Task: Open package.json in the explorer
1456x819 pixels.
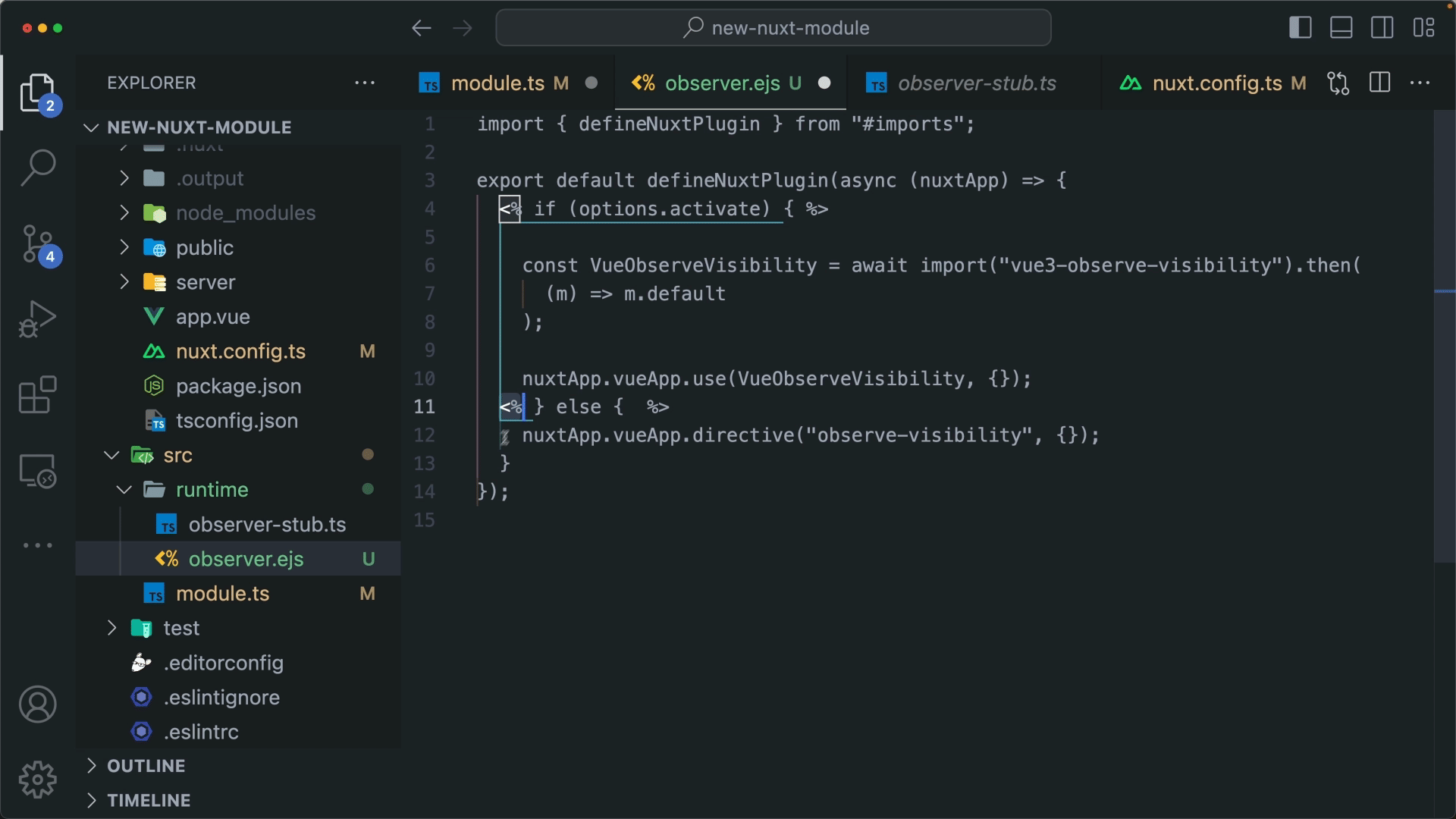Action: 239,387
